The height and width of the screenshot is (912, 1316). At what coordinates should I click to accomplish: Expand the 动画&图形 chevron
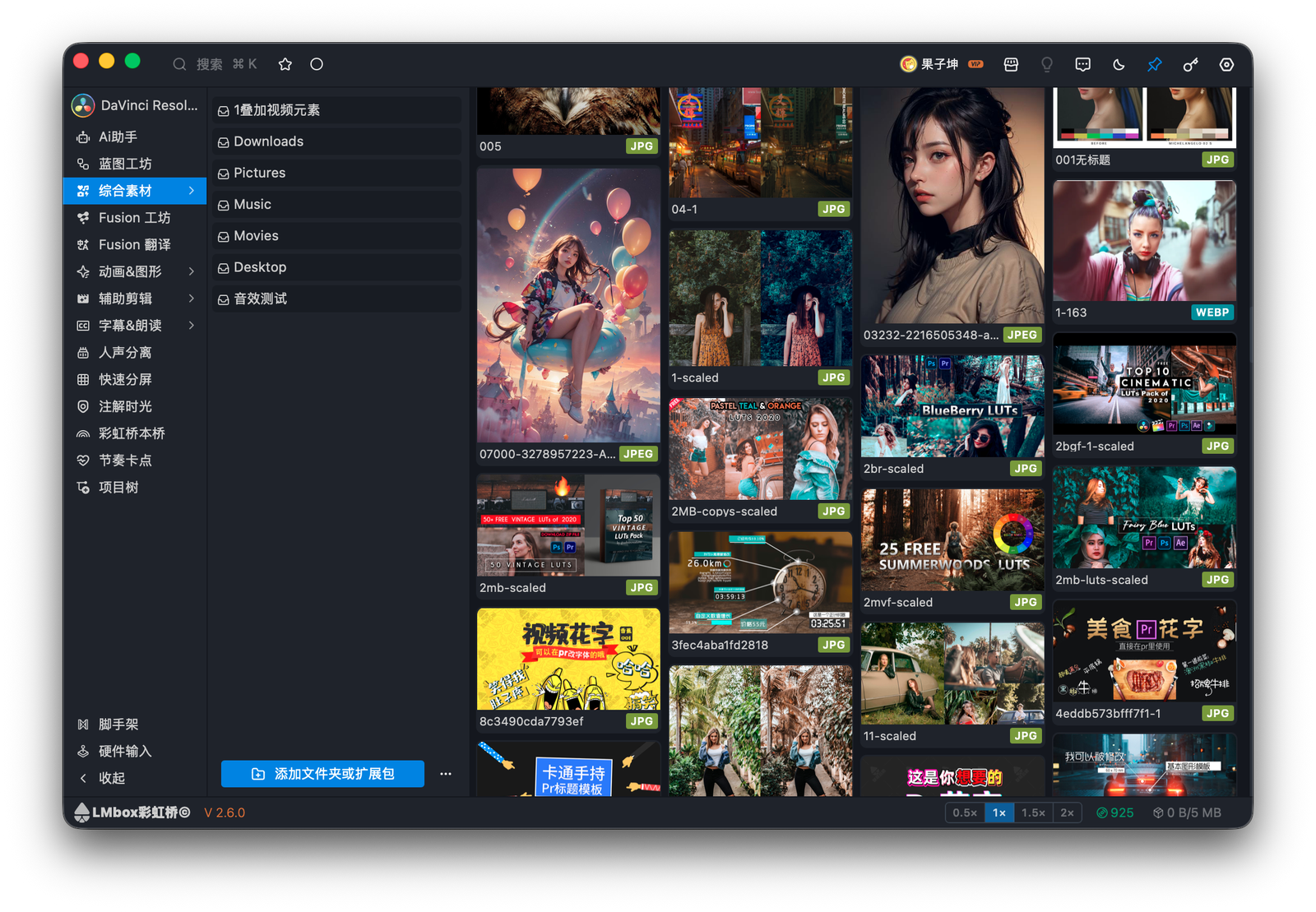pos(192,271)
